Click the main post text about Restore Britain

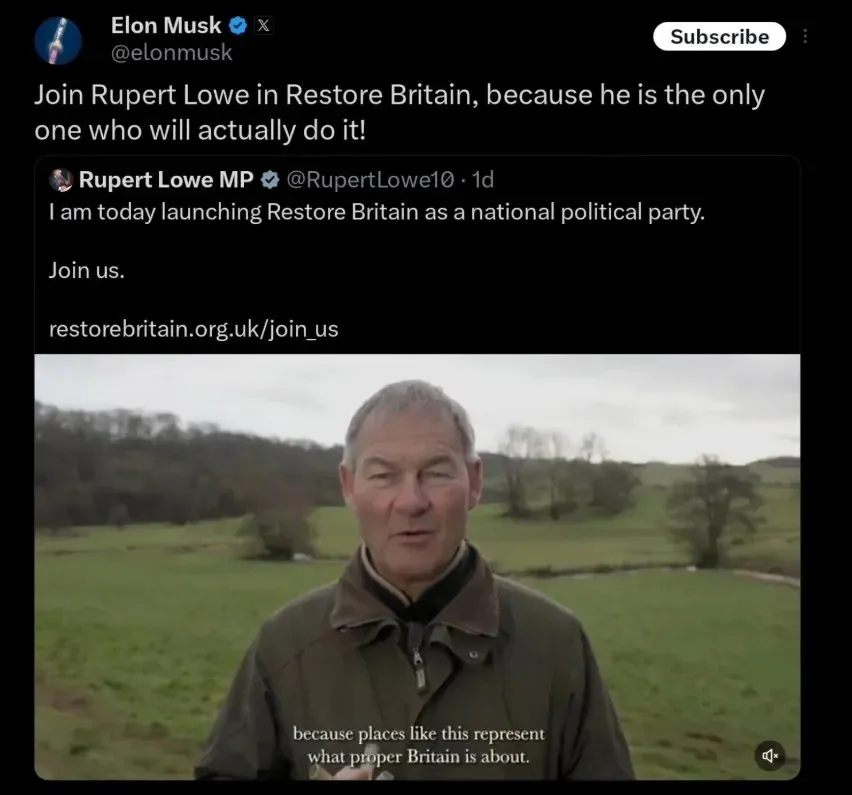398,112
